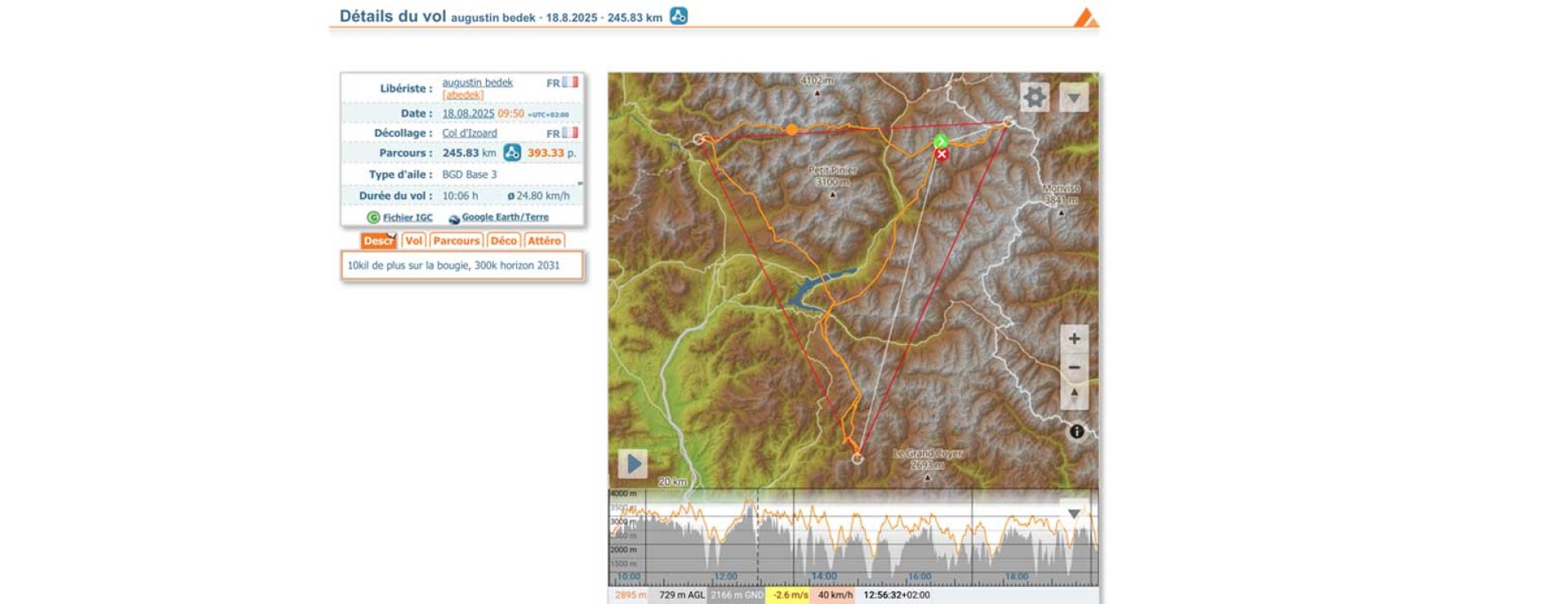
Task: Open the Google Earth/Terre link
Action: click(x=505, y=217)
